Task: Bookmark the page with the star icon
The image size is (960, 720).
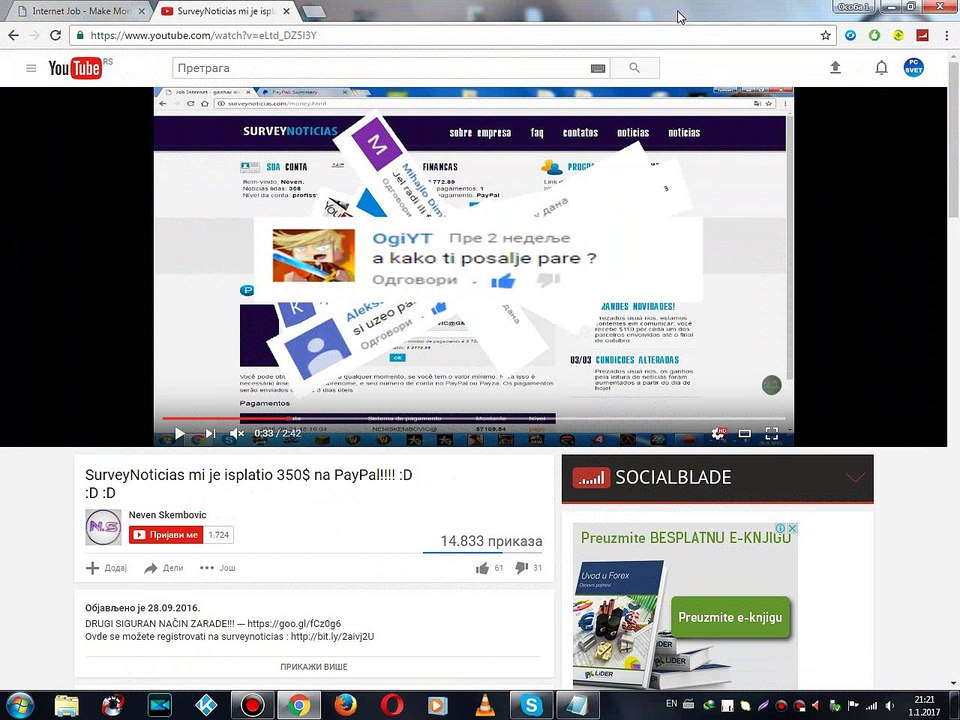Action: tap(825, 36)
